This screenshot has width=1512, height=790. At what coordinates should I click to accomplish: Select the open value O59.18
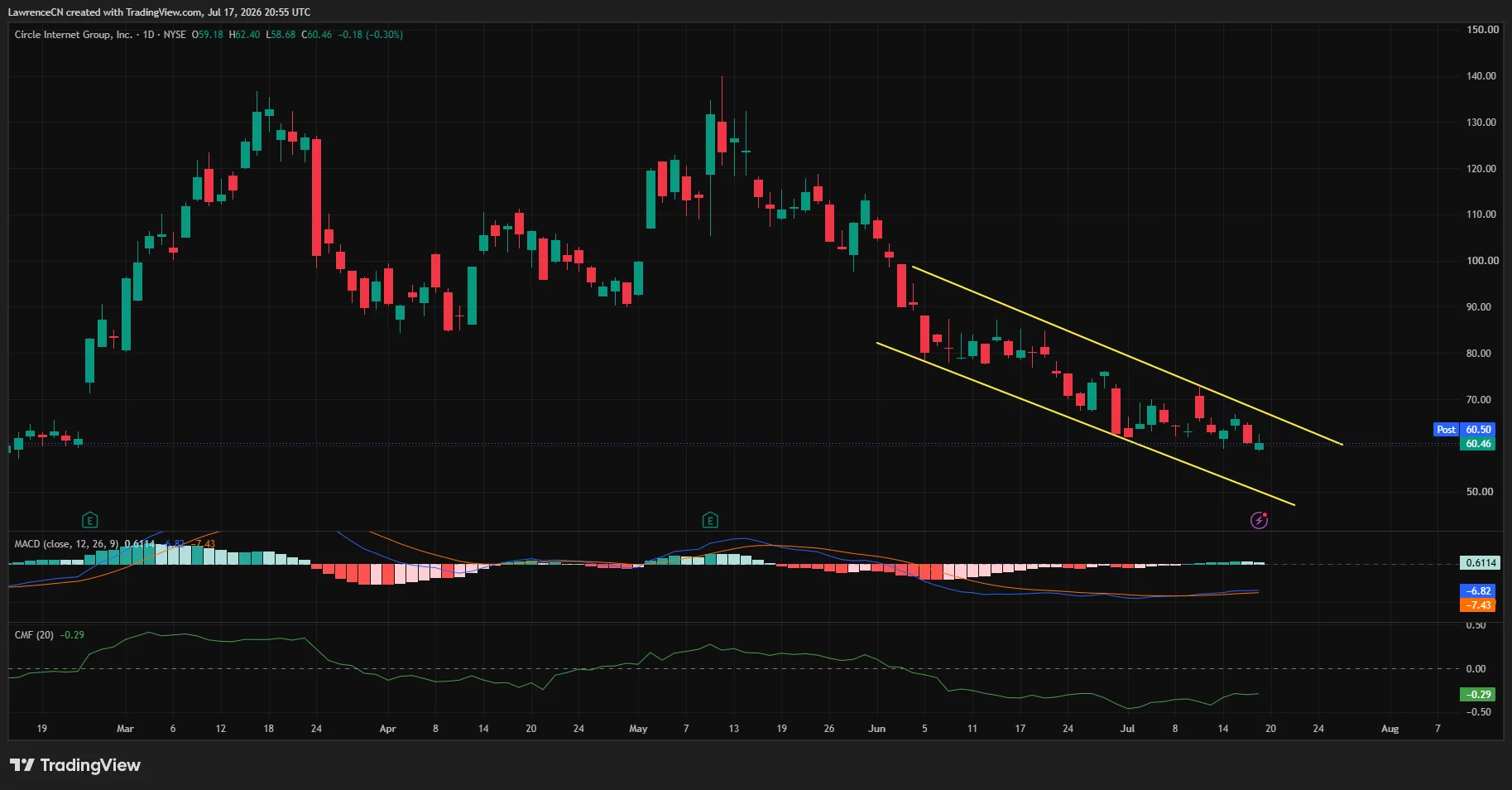click(208, 35)
